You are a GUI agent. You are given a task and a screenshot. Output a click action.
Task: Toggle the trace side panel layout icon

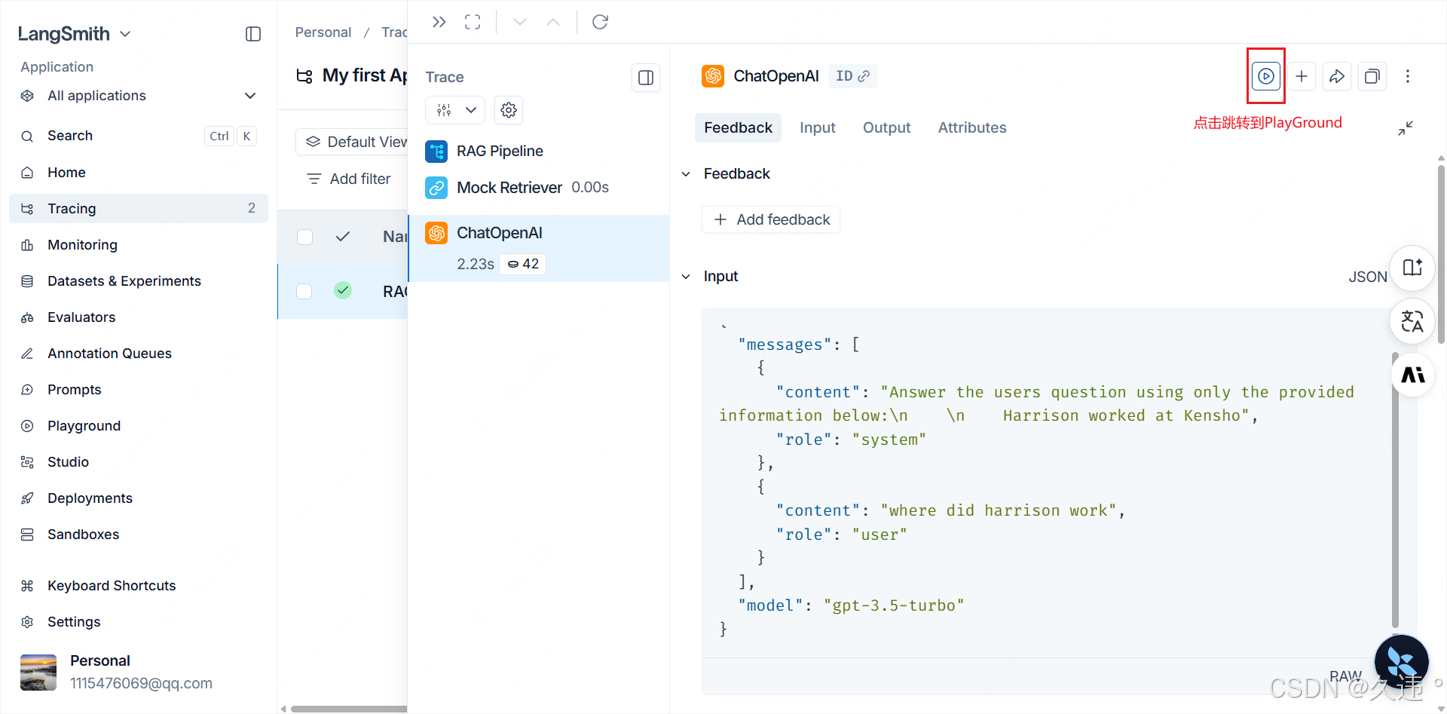tap(646, 77)
